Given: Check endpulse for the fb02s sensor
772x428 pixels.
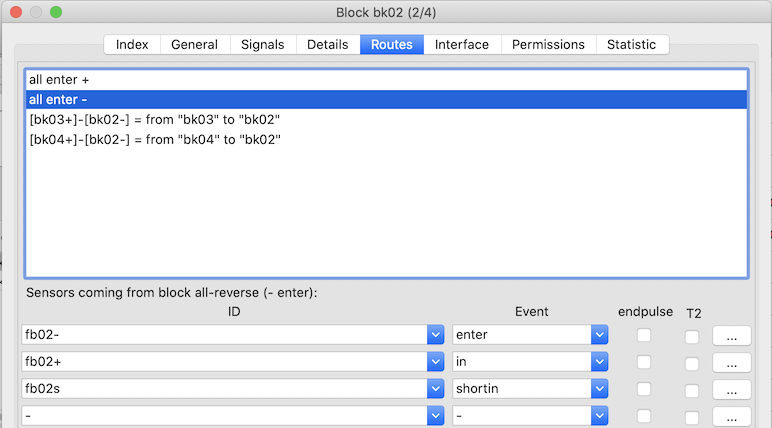Looking at the screenshot, I should tap(644, 389).
